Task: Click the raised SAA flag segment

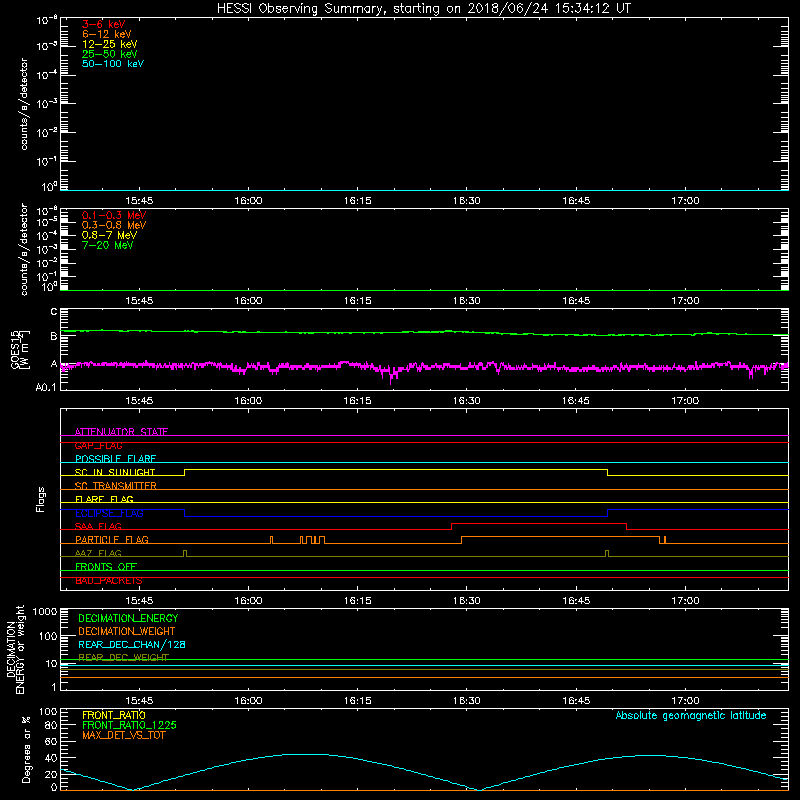Action: [x=539, y=523]
